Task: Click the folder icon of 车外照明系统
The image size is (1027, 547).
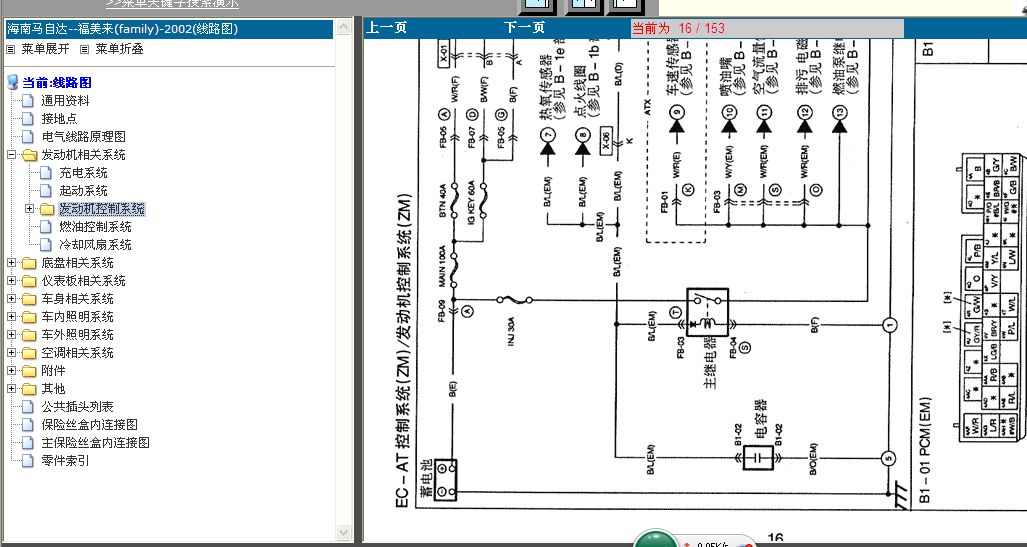Action: pyautogui.click(x=29, y=335)
